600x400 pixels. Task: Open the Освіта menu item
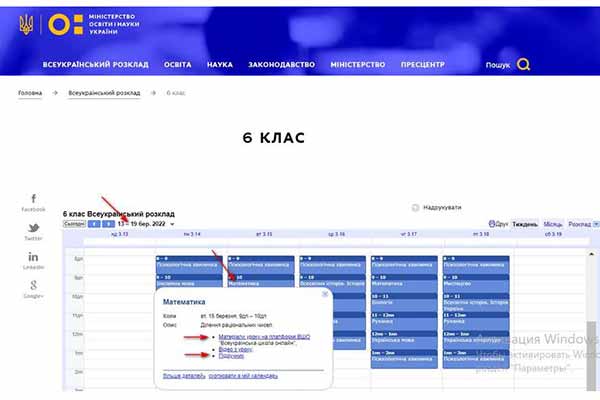tap(177, 65)
